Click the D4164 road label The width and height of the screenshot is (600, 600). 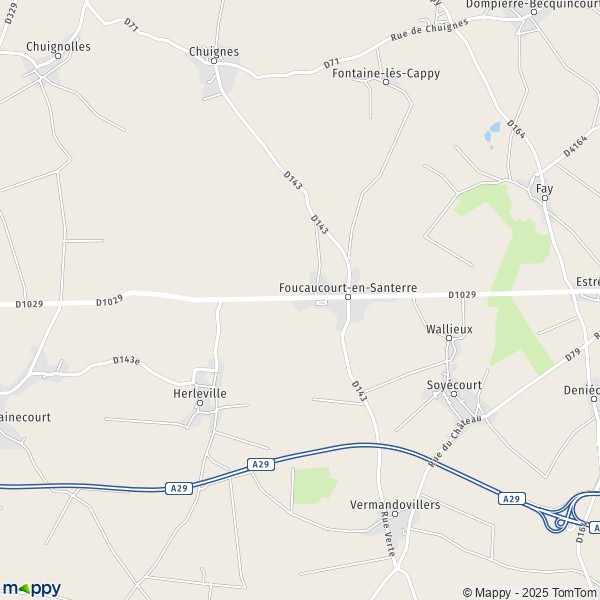[575, 146]
